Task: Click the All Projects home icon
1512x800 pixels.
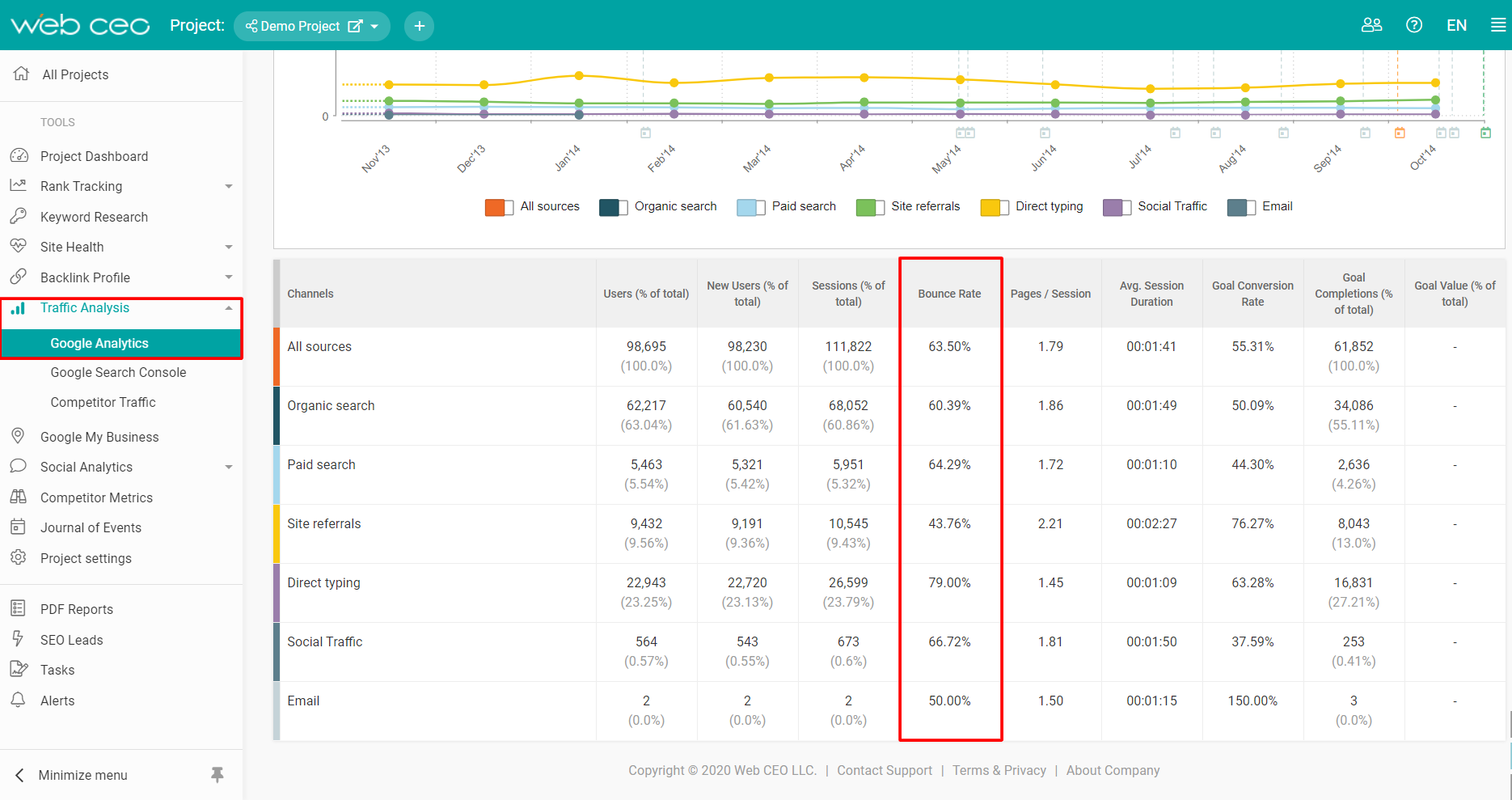Action: click(x=21, y=74)
